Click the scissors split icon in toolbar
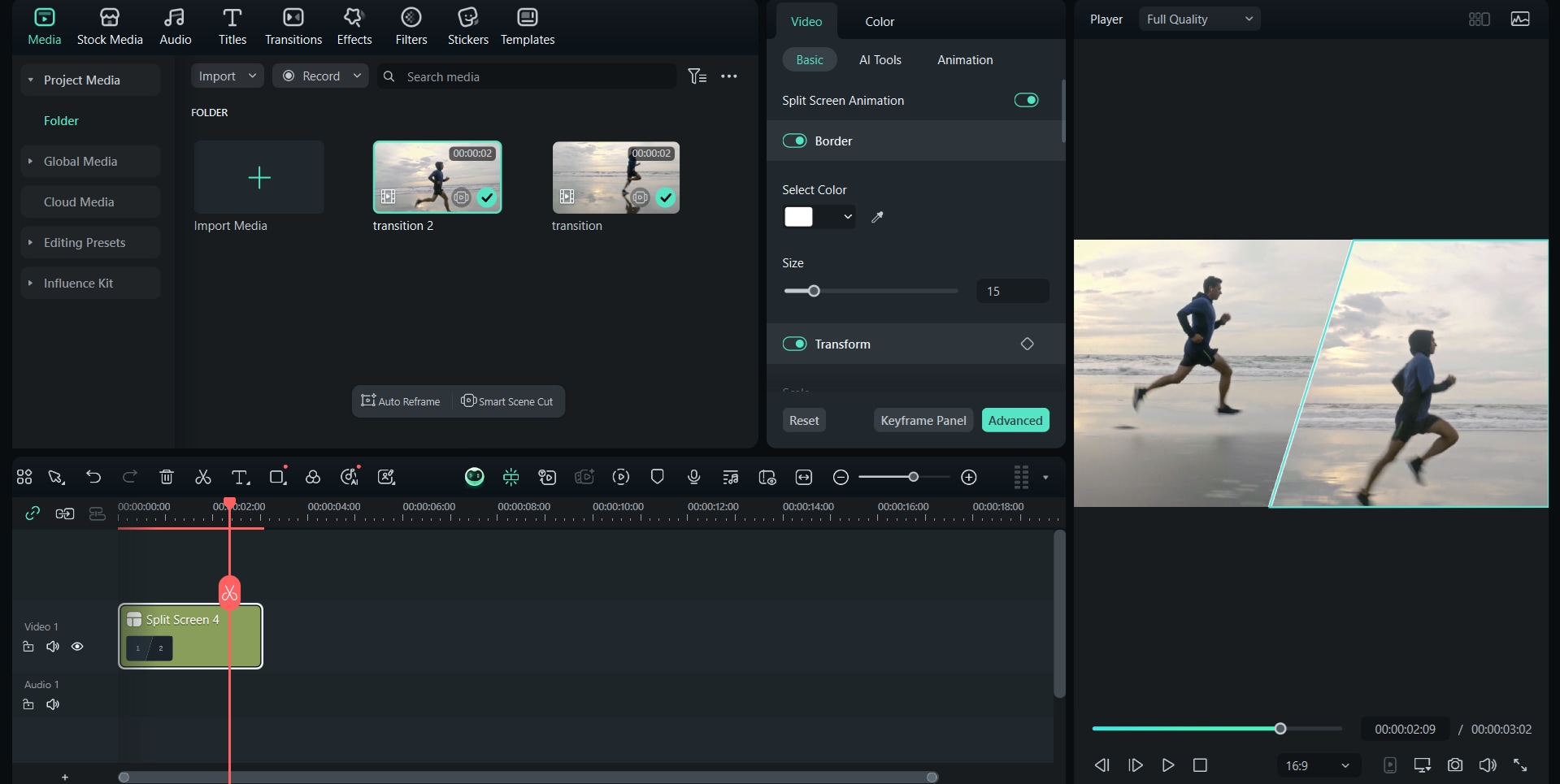 [203, 477]
